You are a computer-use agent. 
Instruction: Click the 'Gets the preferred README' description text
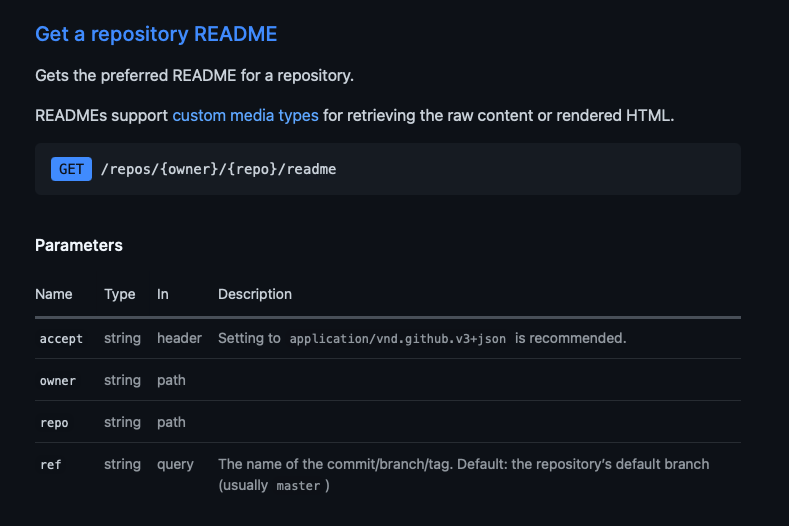[195, 76]
